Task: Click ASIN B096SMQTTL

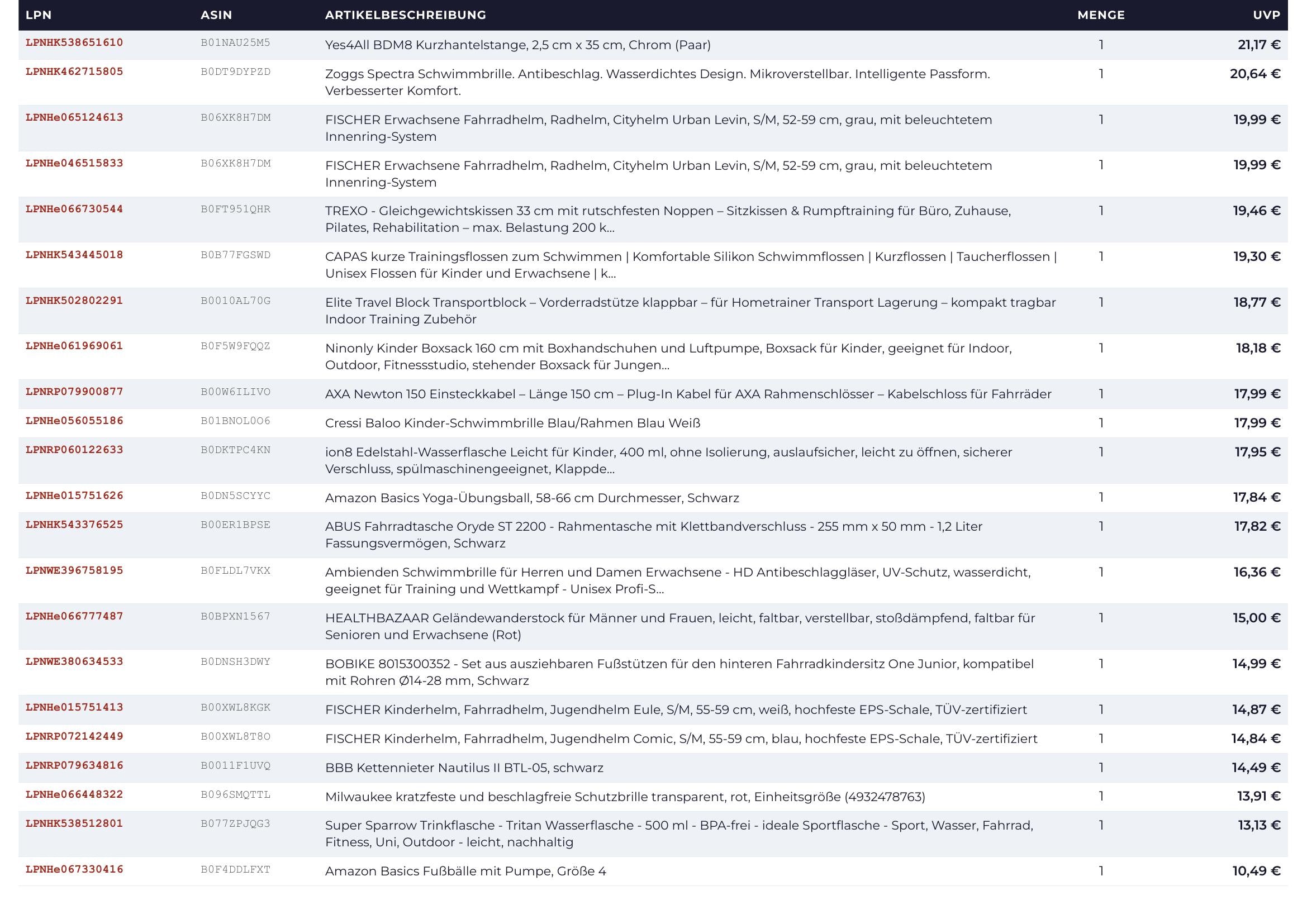Action: (236, 794)
